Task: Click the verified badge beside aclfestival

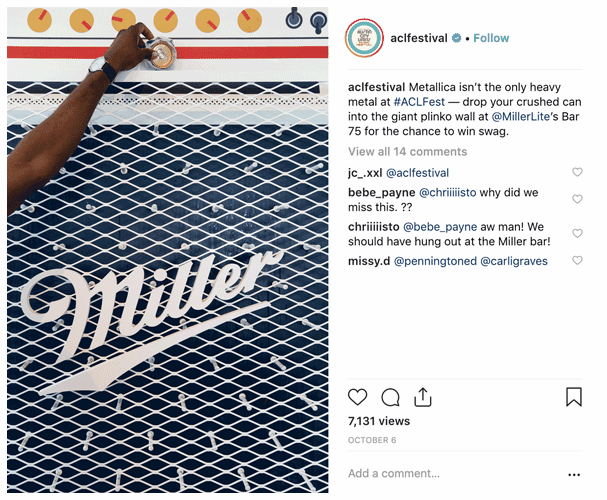Action: (x=457, y=38)
